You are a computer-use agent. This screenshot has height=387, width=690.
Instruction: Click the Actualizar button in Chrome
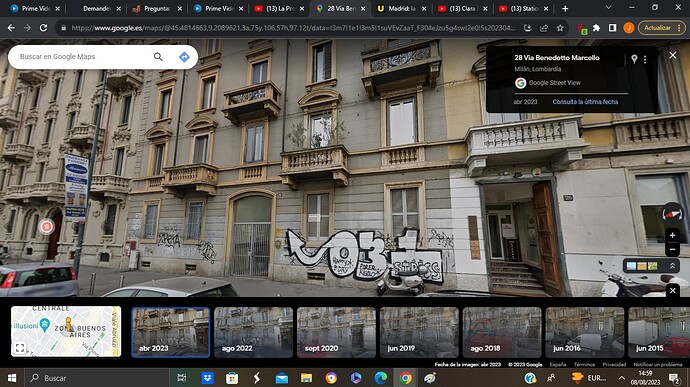point(662,28)
